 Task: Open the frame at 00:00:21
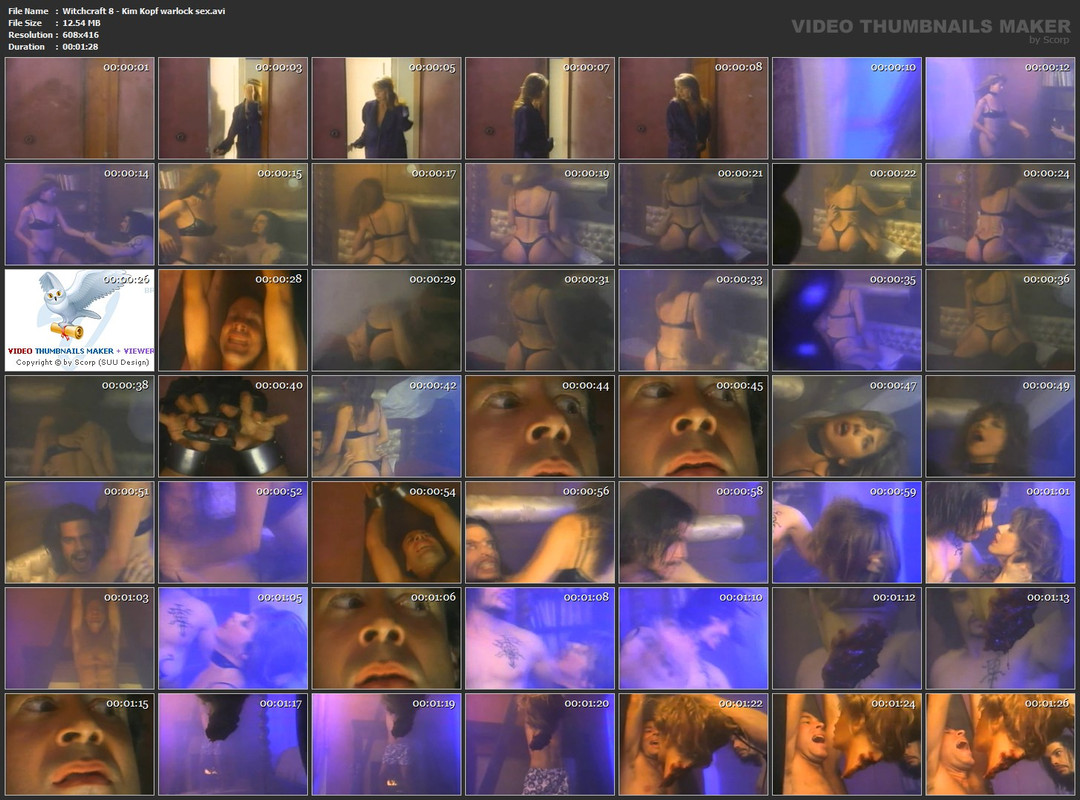694,214
